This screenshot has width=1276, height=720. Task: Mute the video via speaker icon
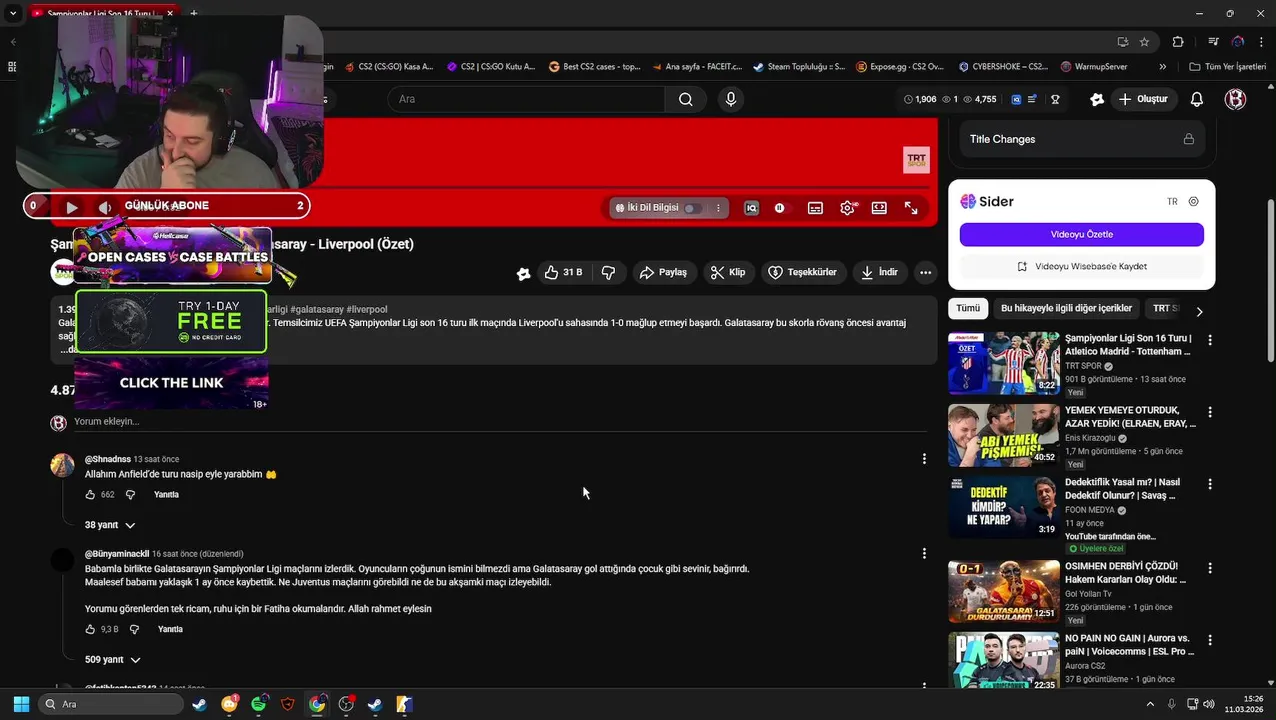(104, 208)
